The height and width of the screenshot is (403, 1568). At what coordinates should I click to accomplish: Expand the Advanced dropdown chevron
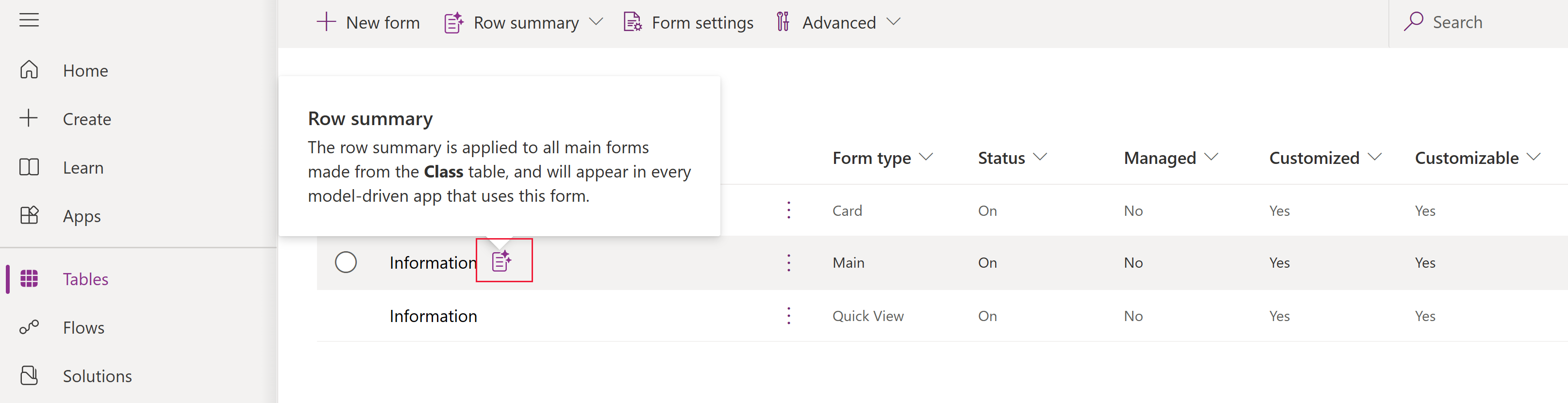[x=894, y=22]
